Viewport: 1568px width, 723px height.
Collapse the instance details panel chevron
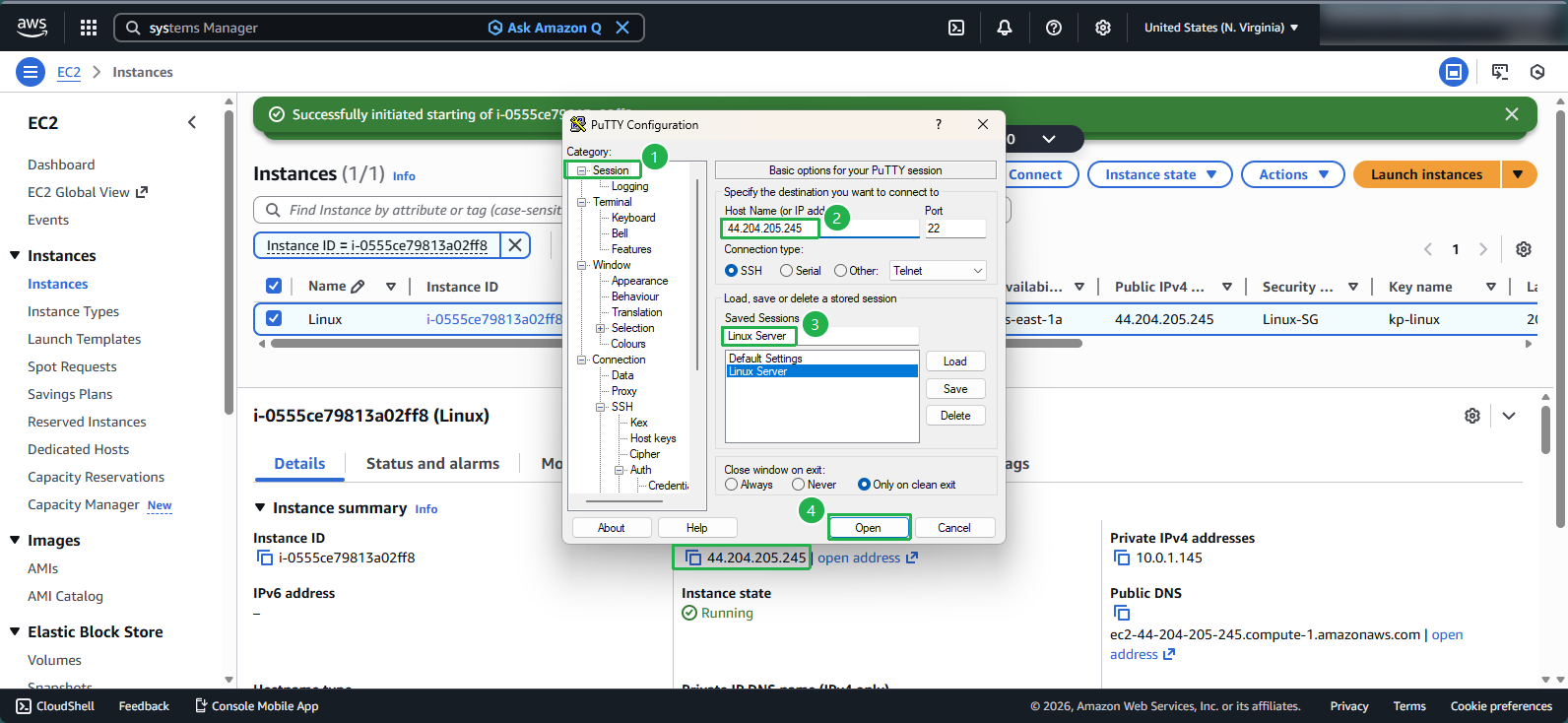click(1509, 416)
